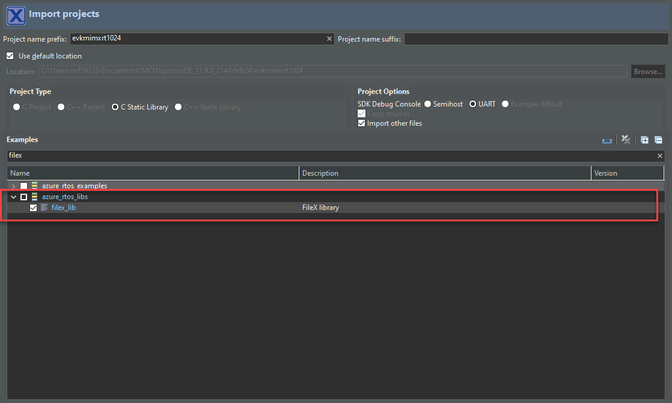Select the azure_rtos_examples tree item
This screenshot has width=672, height=403.
(x=74, y=186)
